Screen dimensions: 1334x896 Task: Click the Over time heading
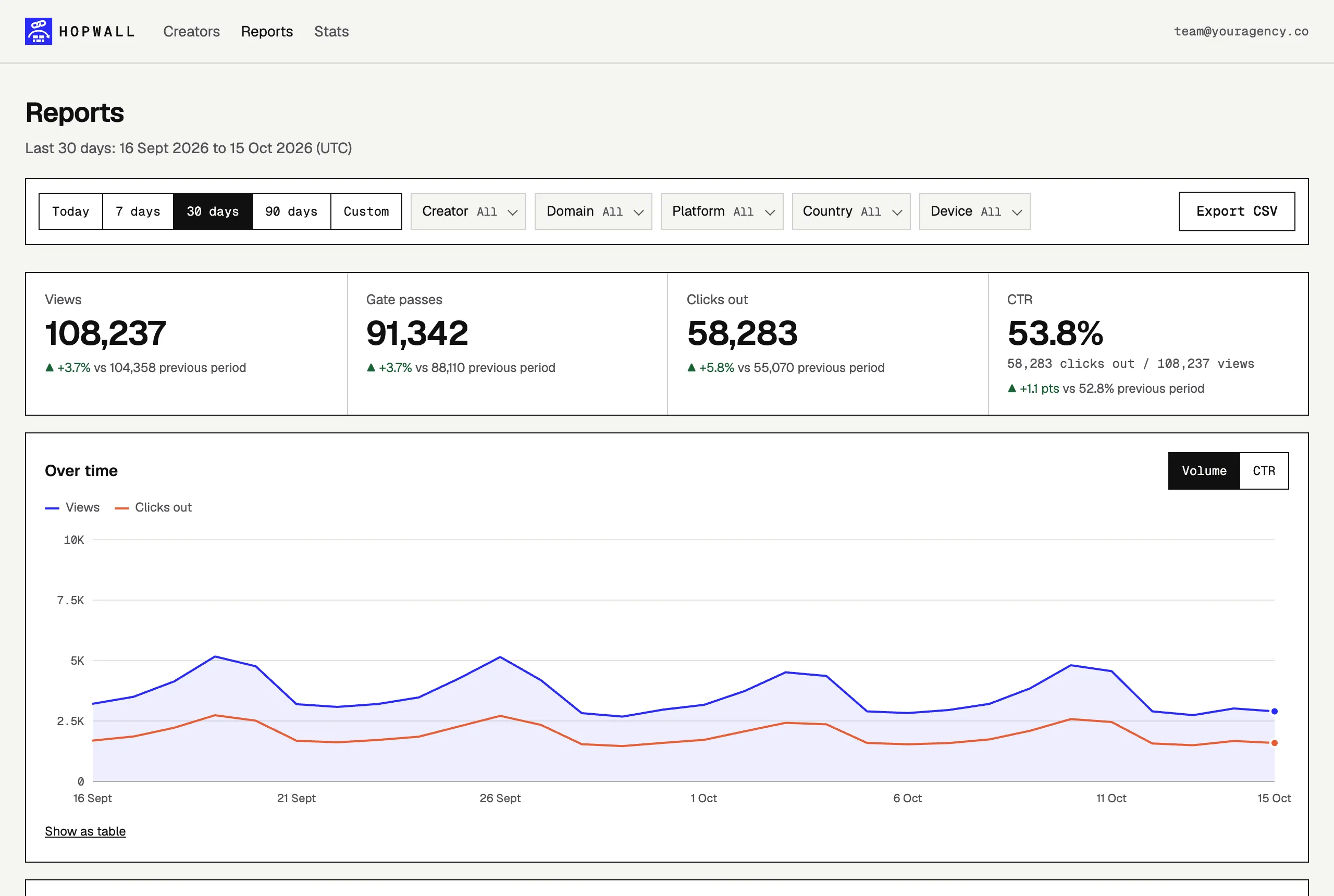click(81, 471)
